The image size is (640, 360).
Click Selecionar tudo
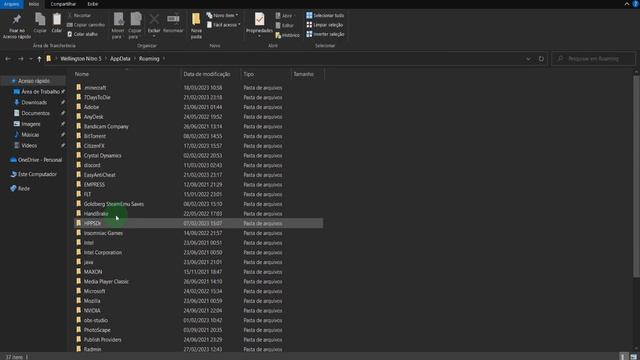tap(325, 16)
